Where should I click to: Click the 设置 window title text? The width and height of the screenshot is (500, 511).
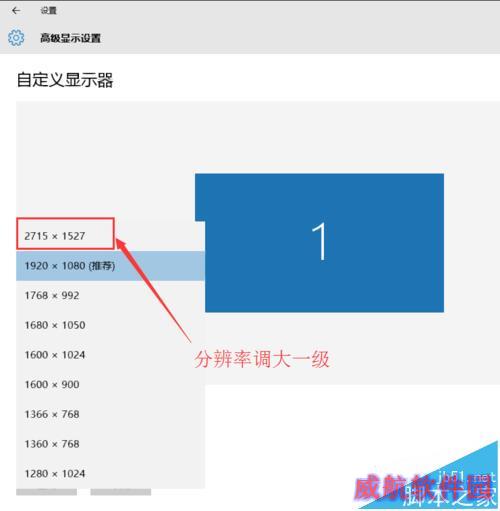click(x=48, y=11)
